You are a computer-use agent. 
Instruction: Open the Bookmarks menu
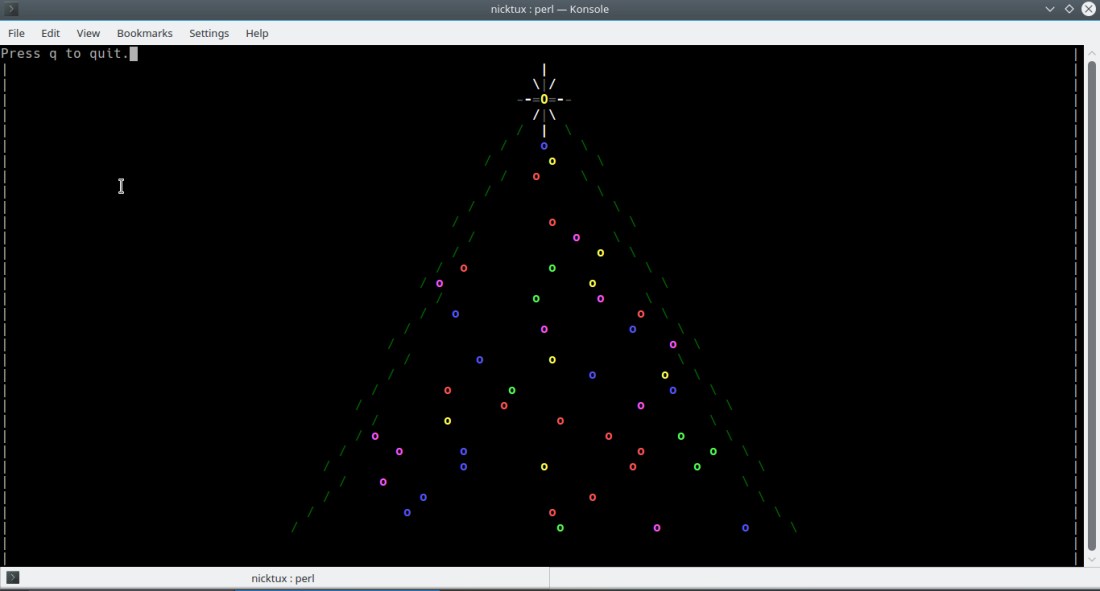tap(144, 33)
